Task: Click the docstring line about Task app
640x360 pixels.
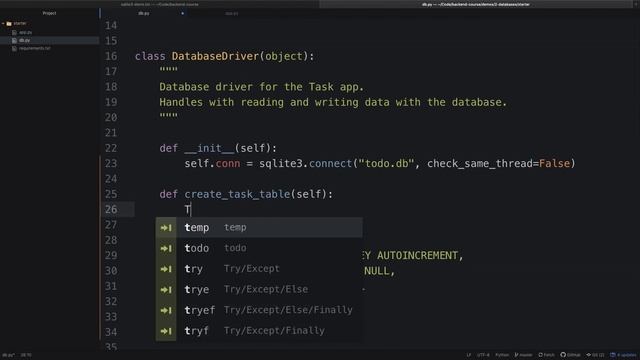Action: pyautogui.click(x=261, y=87)
